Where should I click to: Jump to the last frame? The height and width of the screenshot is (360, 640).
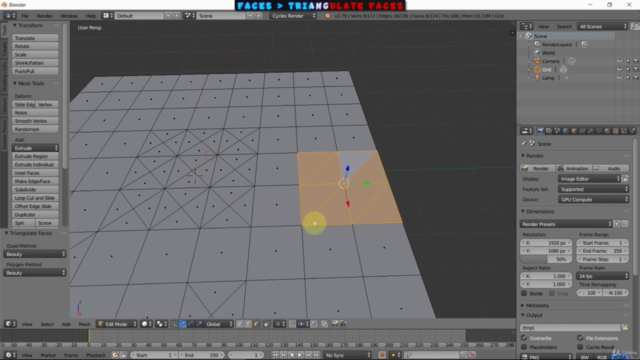click(316, 355)
